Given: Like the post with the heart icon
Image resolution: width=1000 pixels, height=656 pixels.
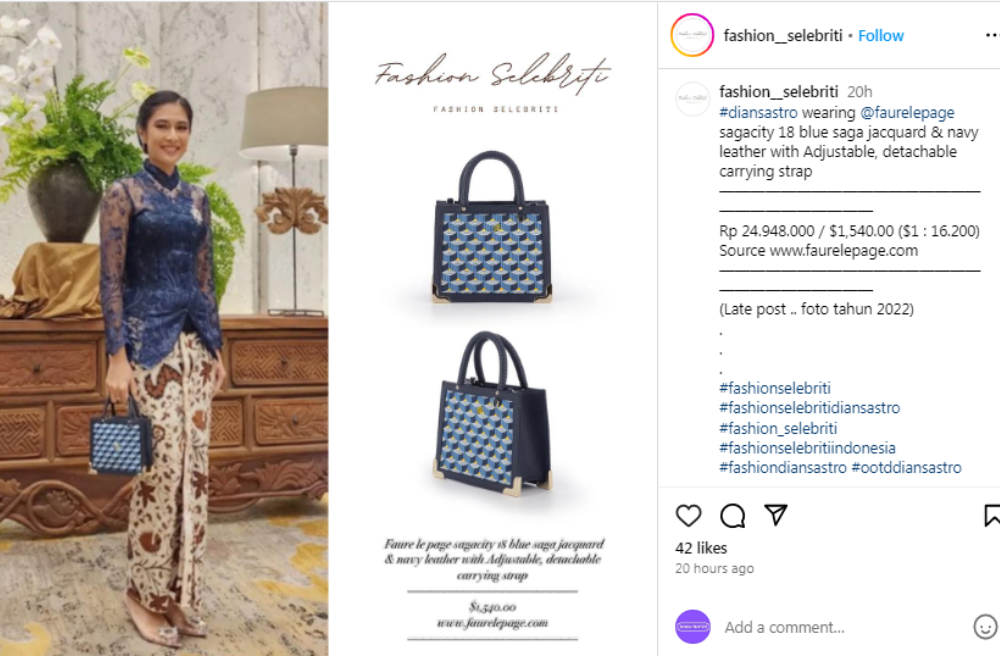Looking at the screenshot, I should 688,515.
